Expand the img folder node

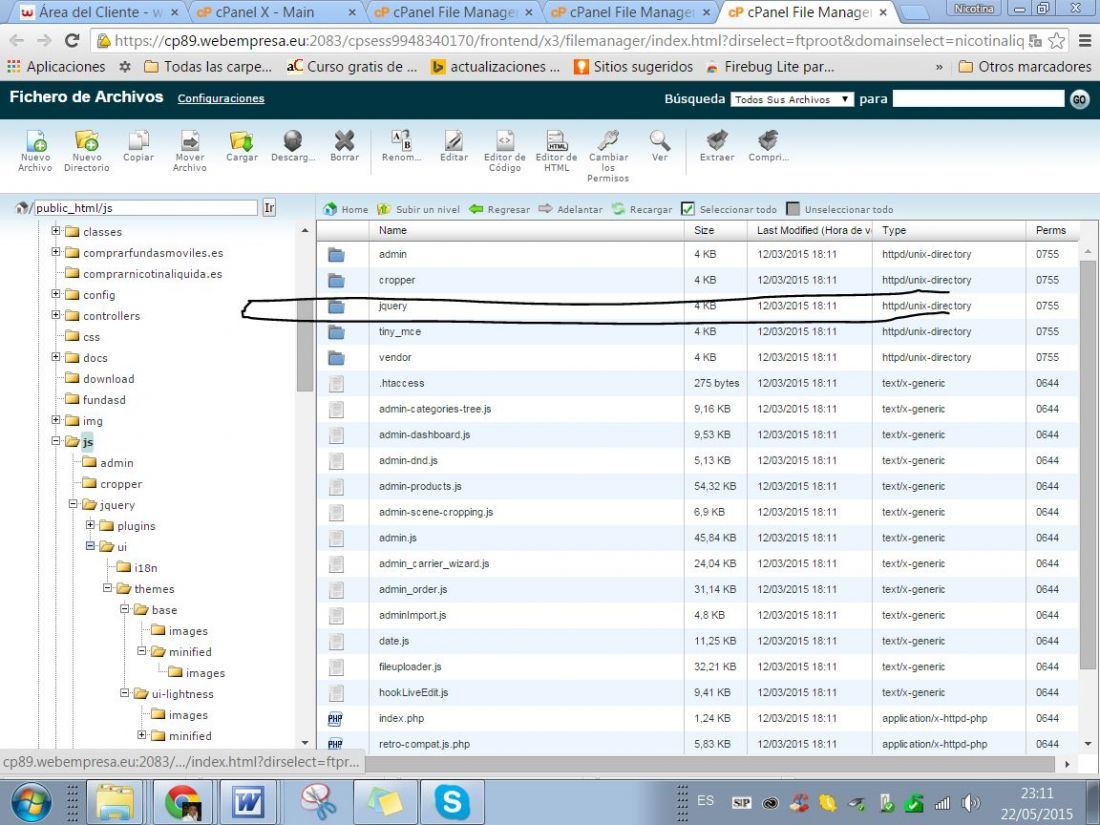[x=55, y=420]
